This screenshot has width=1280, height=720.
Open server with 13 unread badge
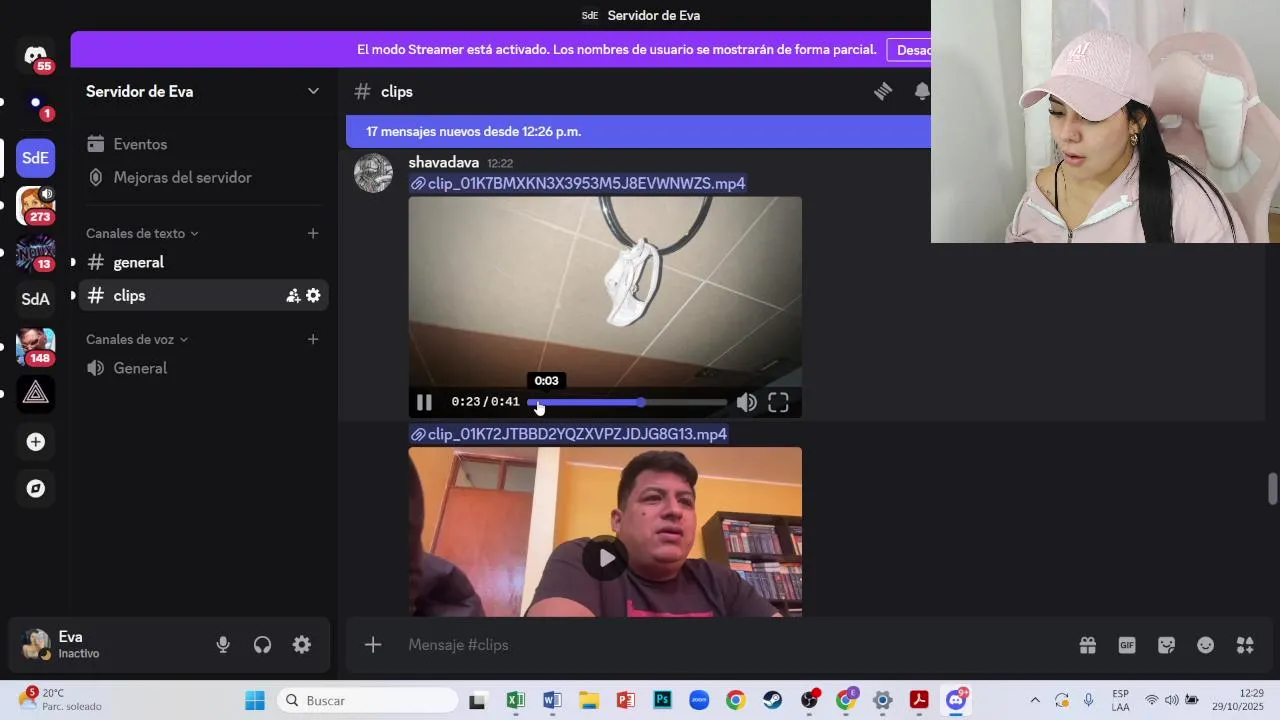tap(35, 252)
